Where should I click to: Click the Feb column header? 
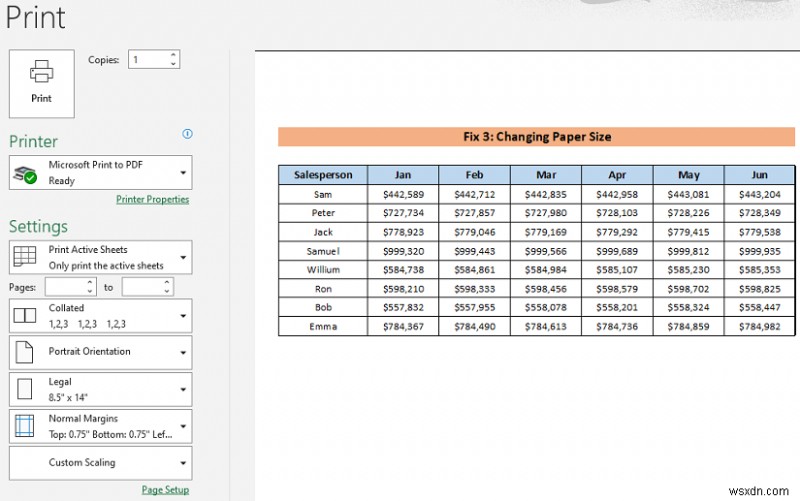pos(474,175)
